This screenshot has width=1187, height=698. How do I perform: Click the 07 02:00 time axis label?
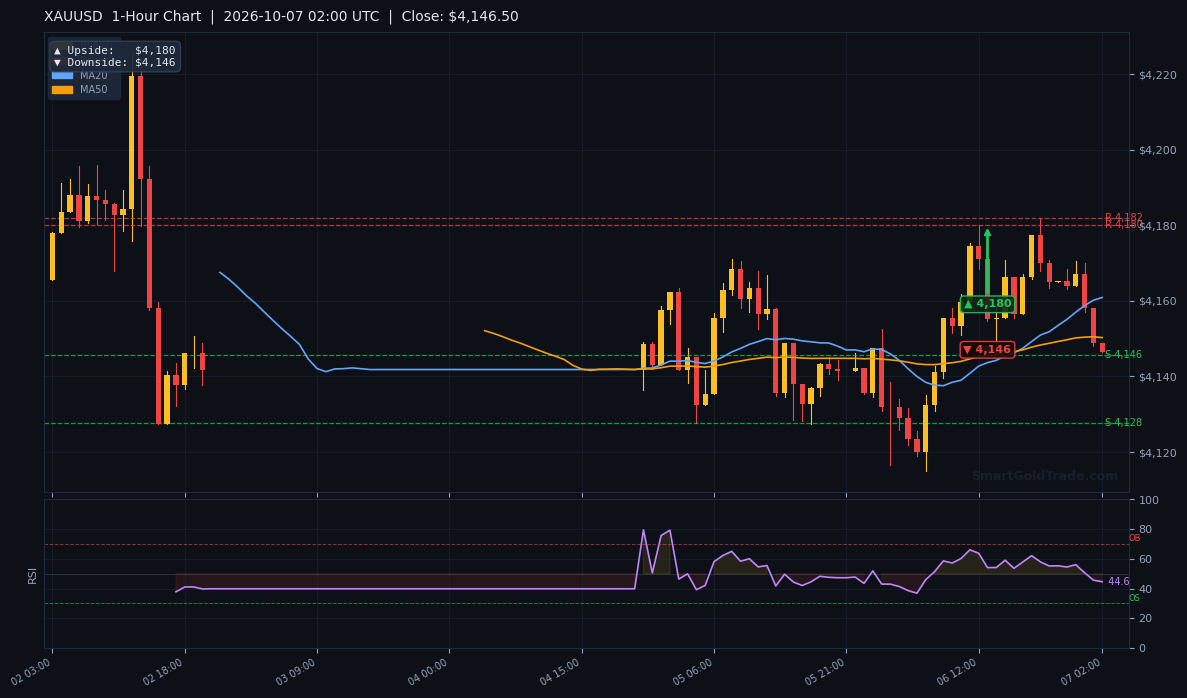pos(1082,672)
